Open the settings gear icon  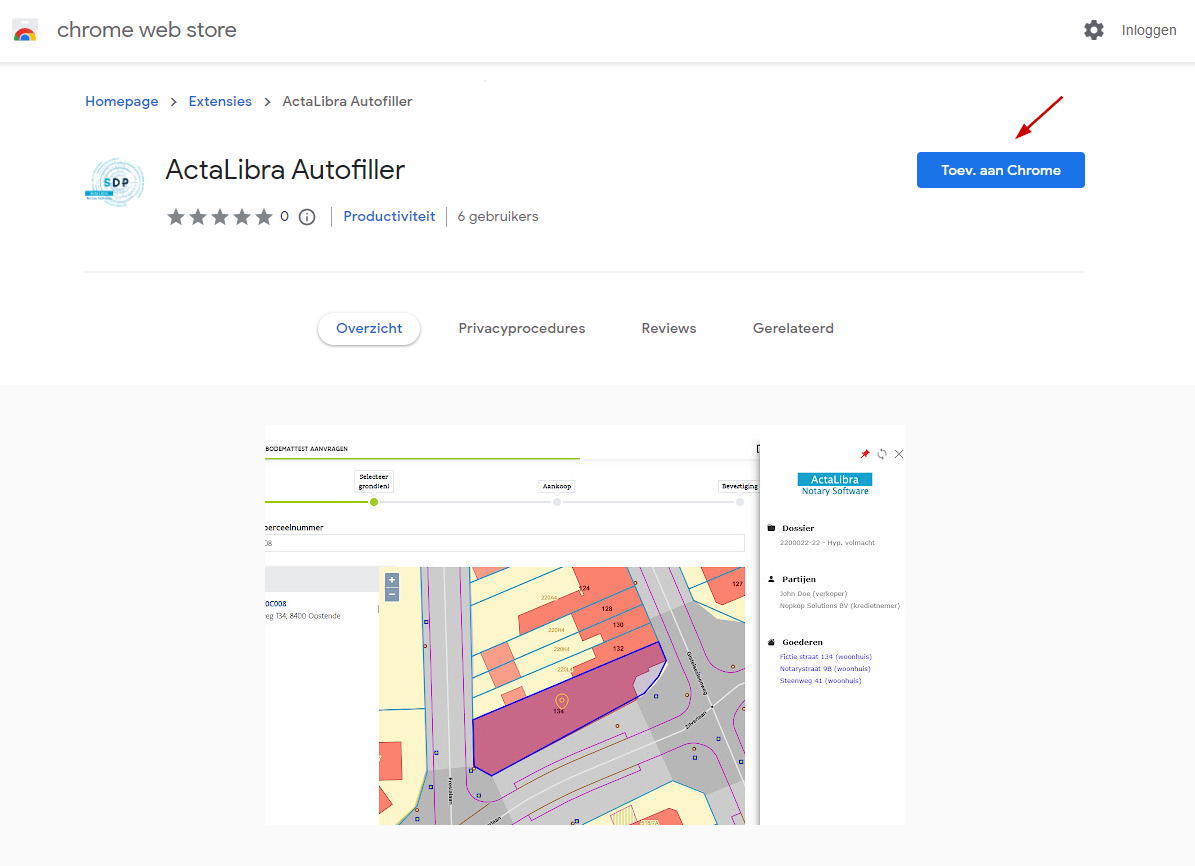[x=1094, y=30]
